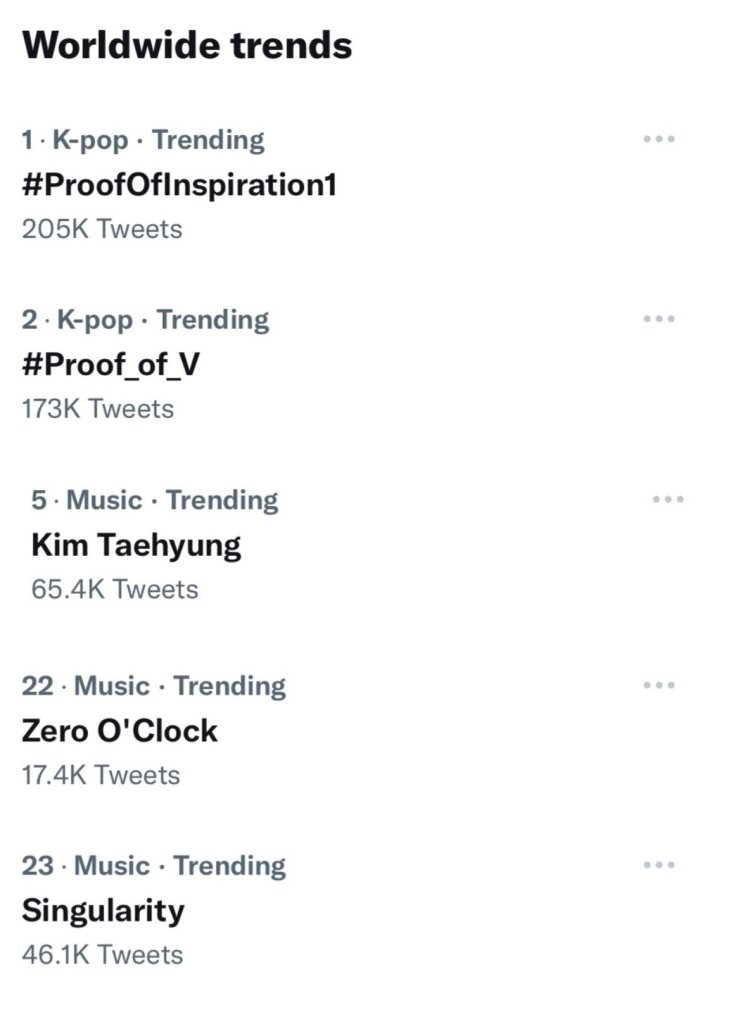This screenshot has height=1024, width=731.
Task: Click the "22 · Music · Trending" label
Action: (x=154, y=686)
